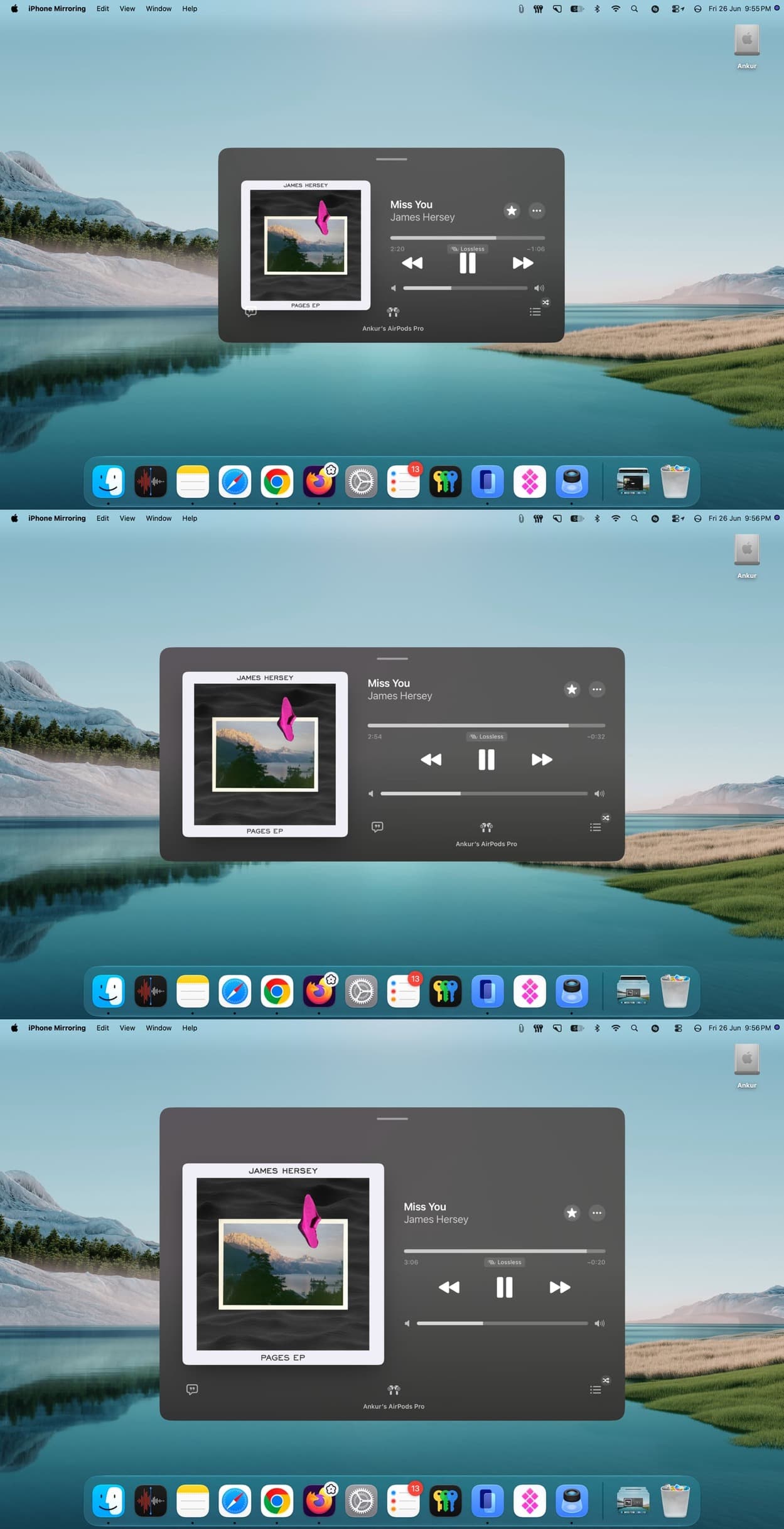784x1529 pixels.
Task: Show lyrics using the speech bubble icon in the 3:06 player
Action: coord(192,1389)
